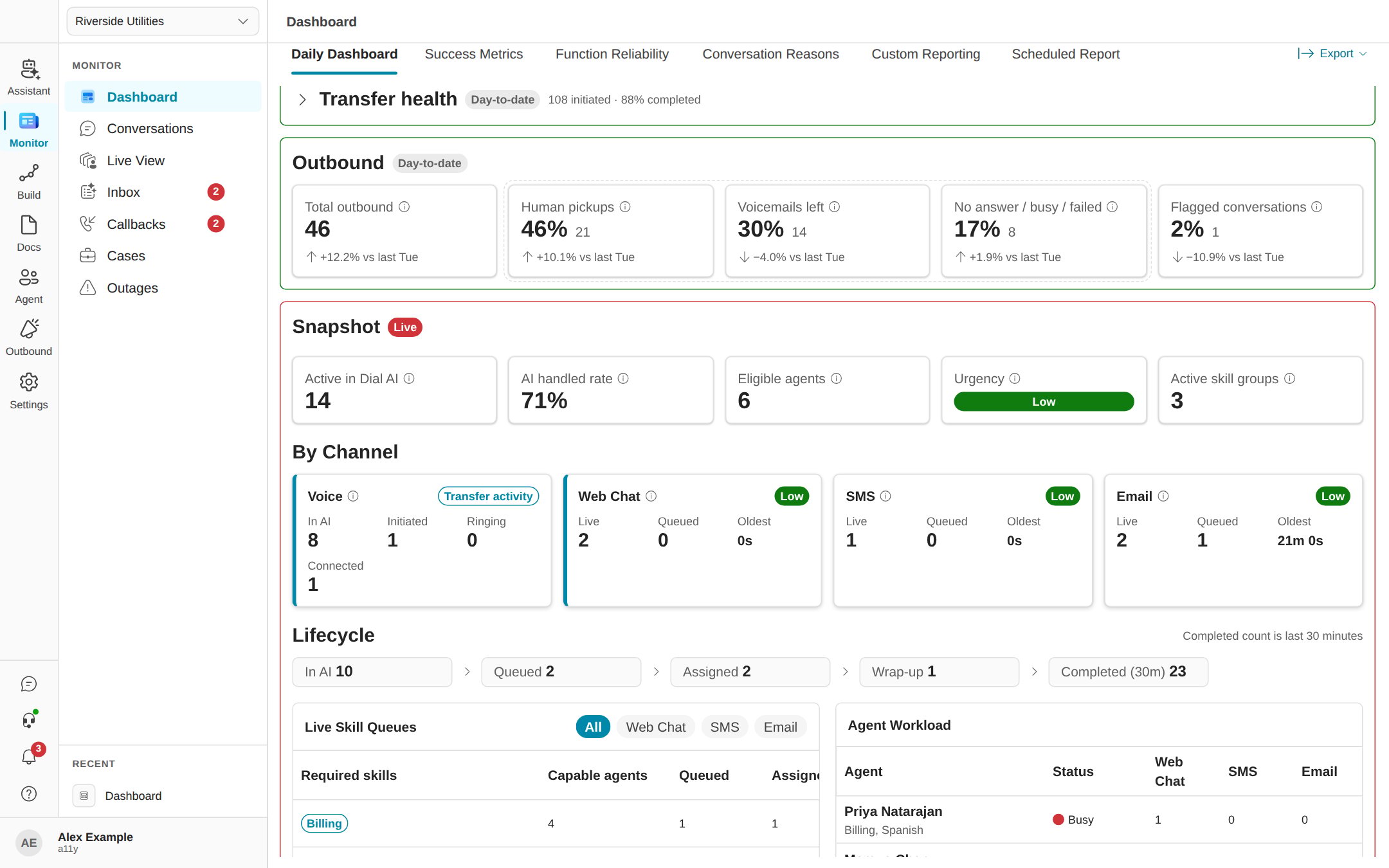The width and height of the screenshot is (1389, 868).
Task: Expand the Transfer health section
Action: point(302,100)
